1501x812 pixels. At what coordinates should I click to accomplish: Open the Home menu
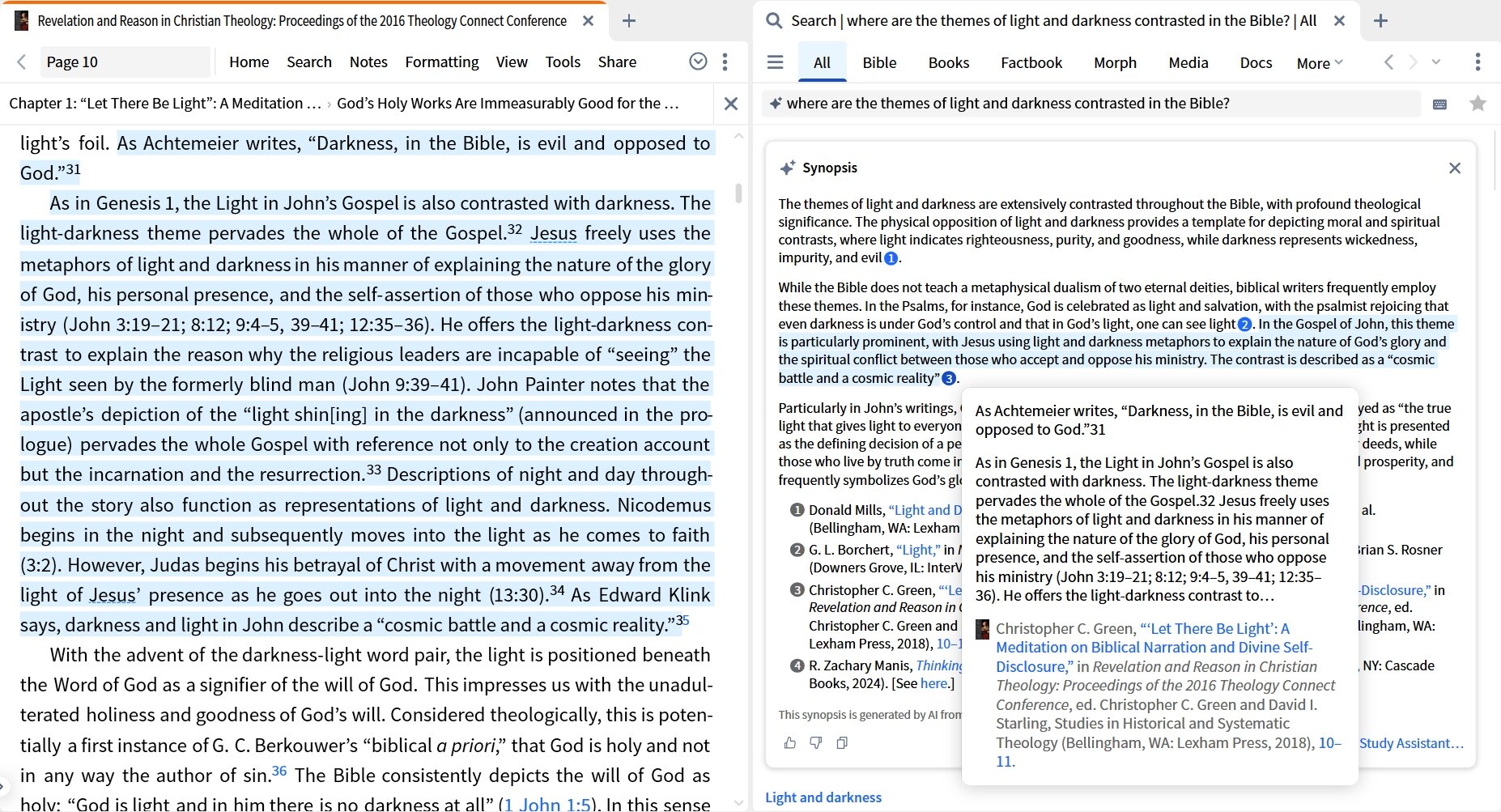point(249,62)
